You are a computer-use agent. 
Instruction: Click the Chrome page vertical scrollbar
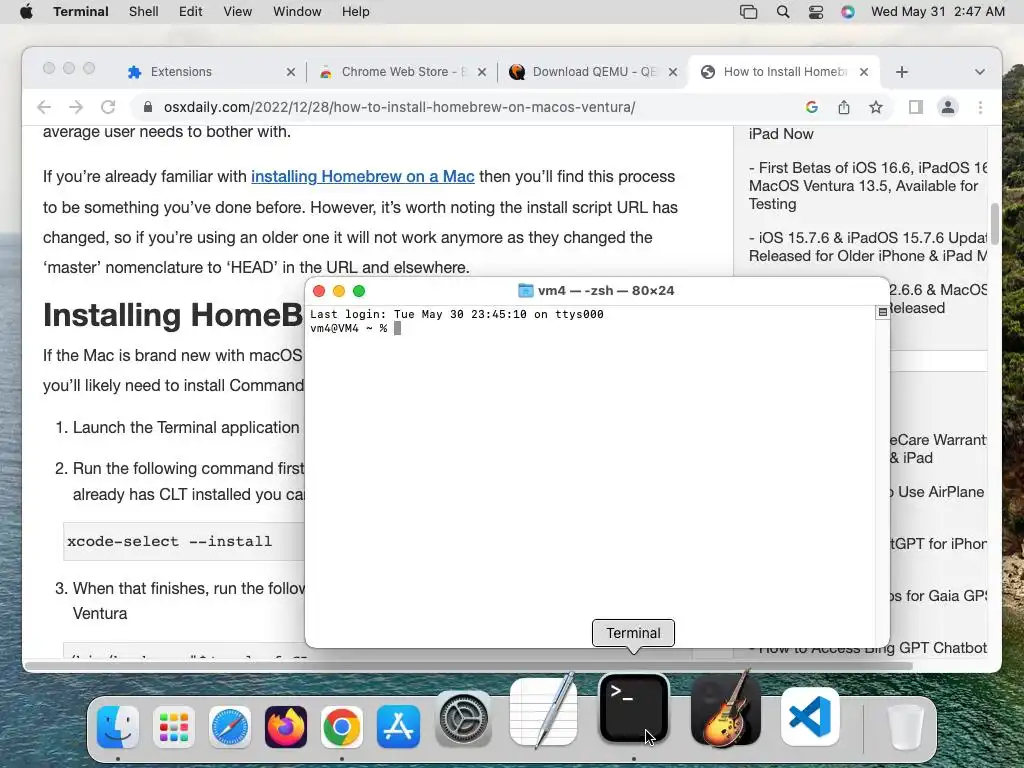pos(995,223)
